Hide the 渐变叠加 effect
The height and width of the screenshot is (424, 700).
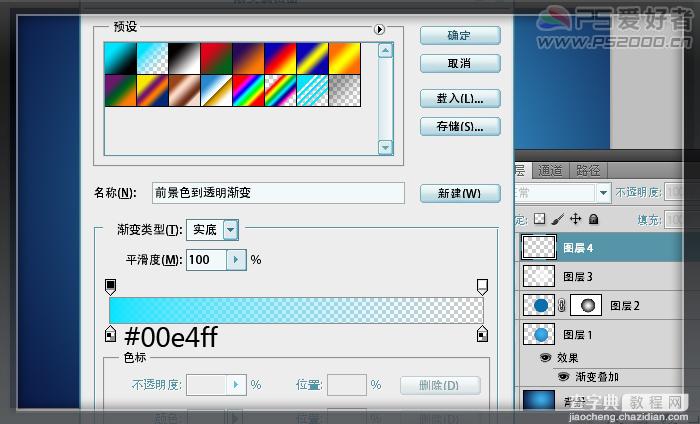point(563,377)
